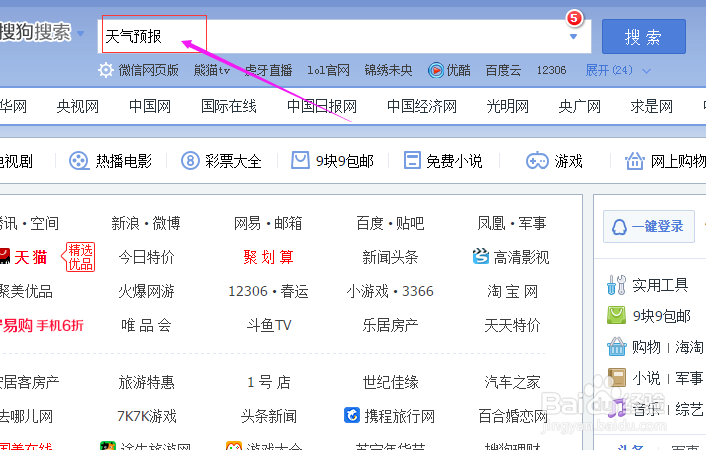The image size is (706, 450).
Task: Click the 携程旅行网 dolphin icon
Action: (x=352, y=415)
